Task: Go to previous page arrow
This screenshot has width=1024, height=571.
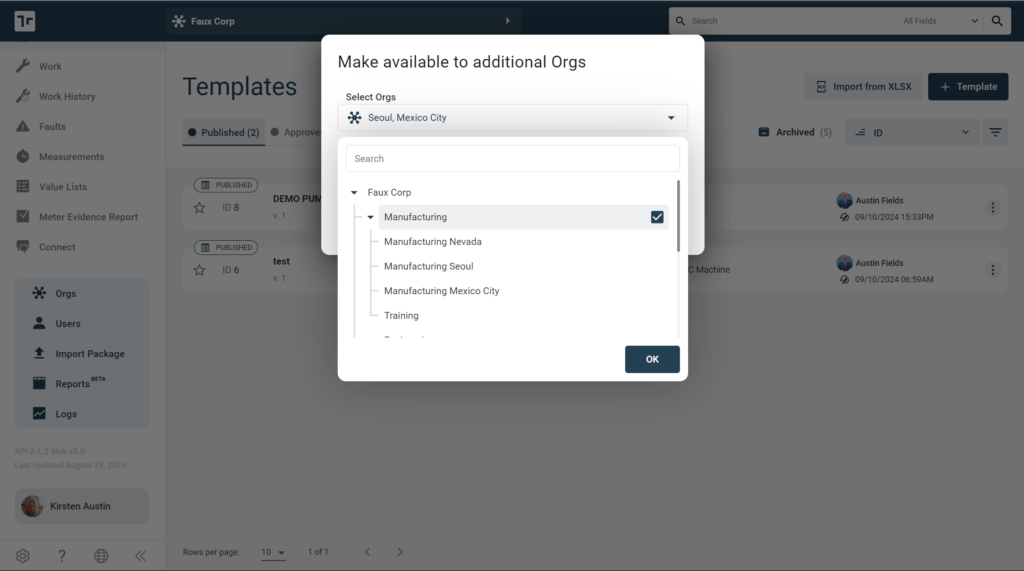Action: click(367, 552)
